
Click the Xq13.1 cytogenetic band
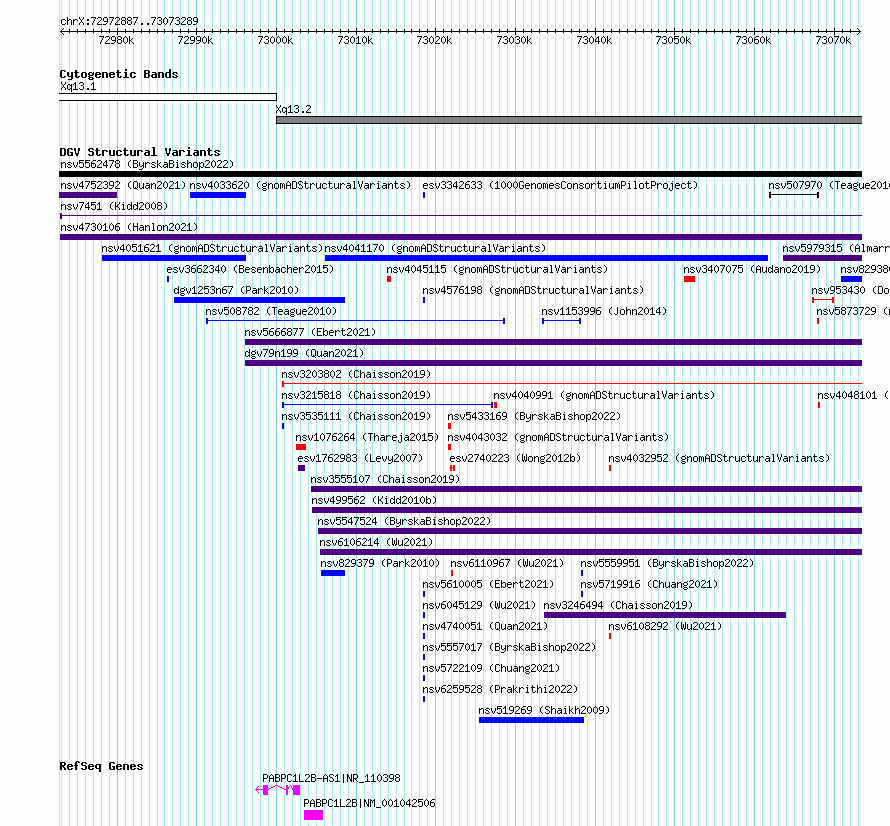pos(168,97)
